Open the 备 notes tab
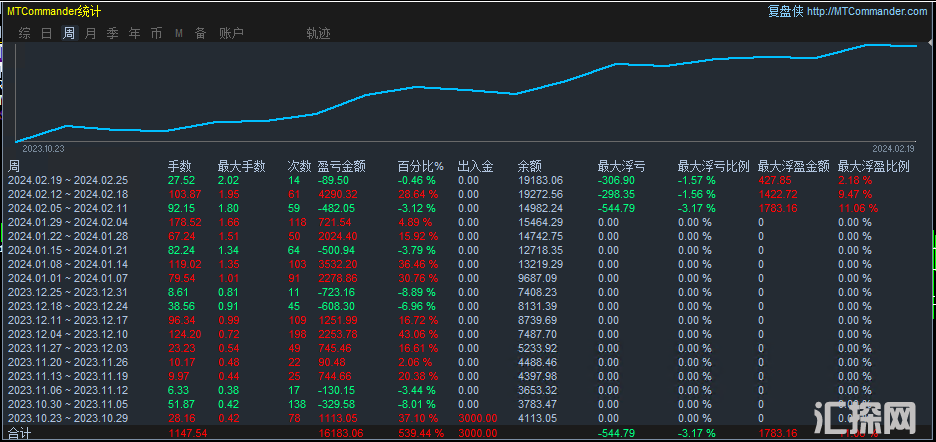 pos(200,33)
